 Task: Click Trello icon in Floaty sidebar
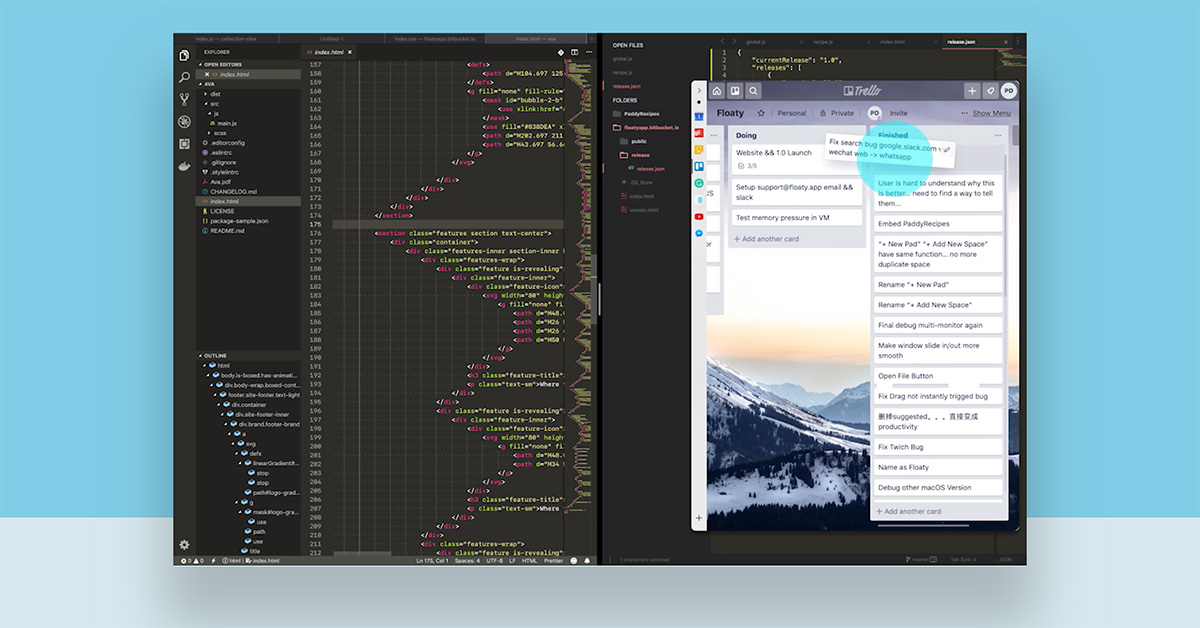click(x=699, y=167)
